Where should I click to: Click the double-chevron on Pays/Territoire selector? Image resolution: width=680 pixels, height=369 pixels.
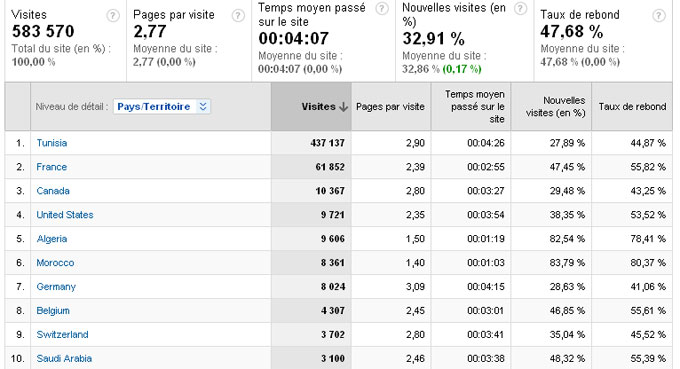(x=203, y=107)
